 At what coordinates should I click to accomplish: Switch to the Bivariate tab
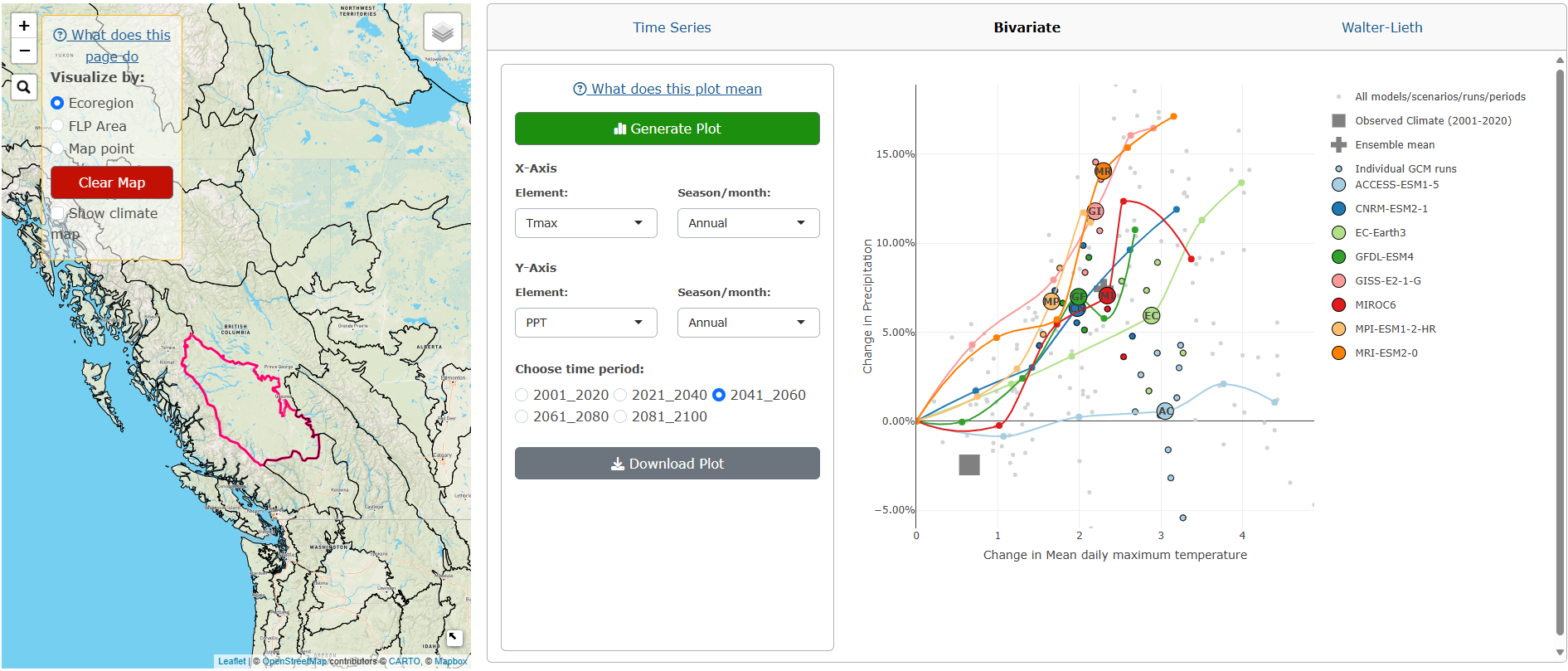click(1027, 27)
